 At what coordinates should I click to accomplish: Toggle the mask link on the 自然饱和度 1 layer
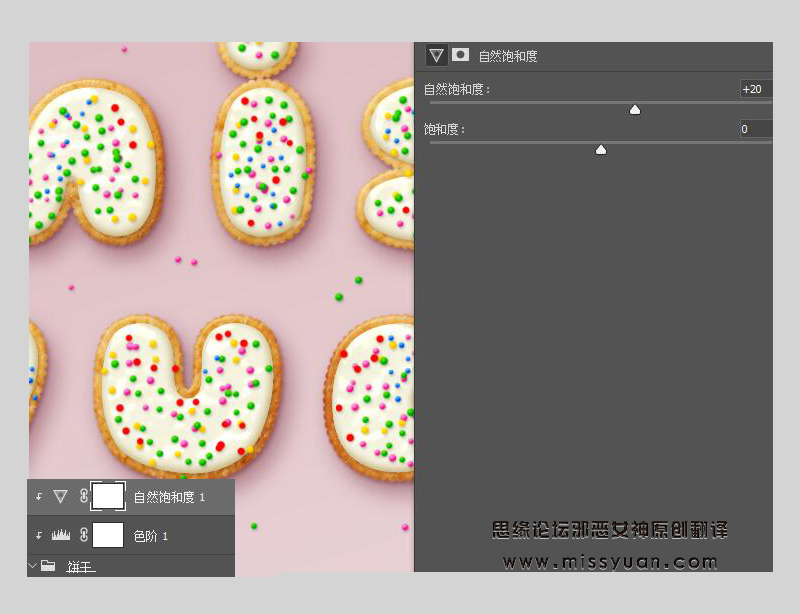(x=84, y=496)
